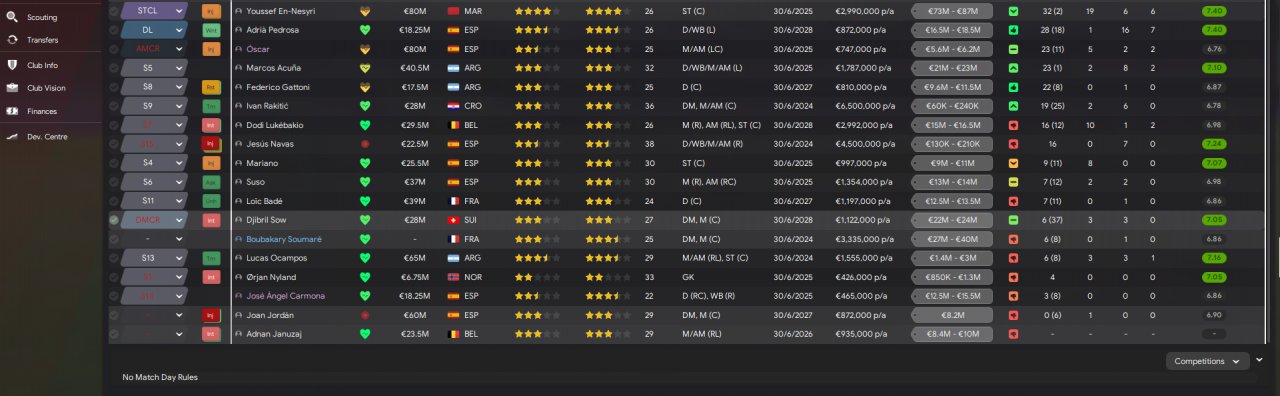Screen dimensions: 1280x396
Task: Click the Trn status icon for Ivan Rakitić
Action: point(211,106)
